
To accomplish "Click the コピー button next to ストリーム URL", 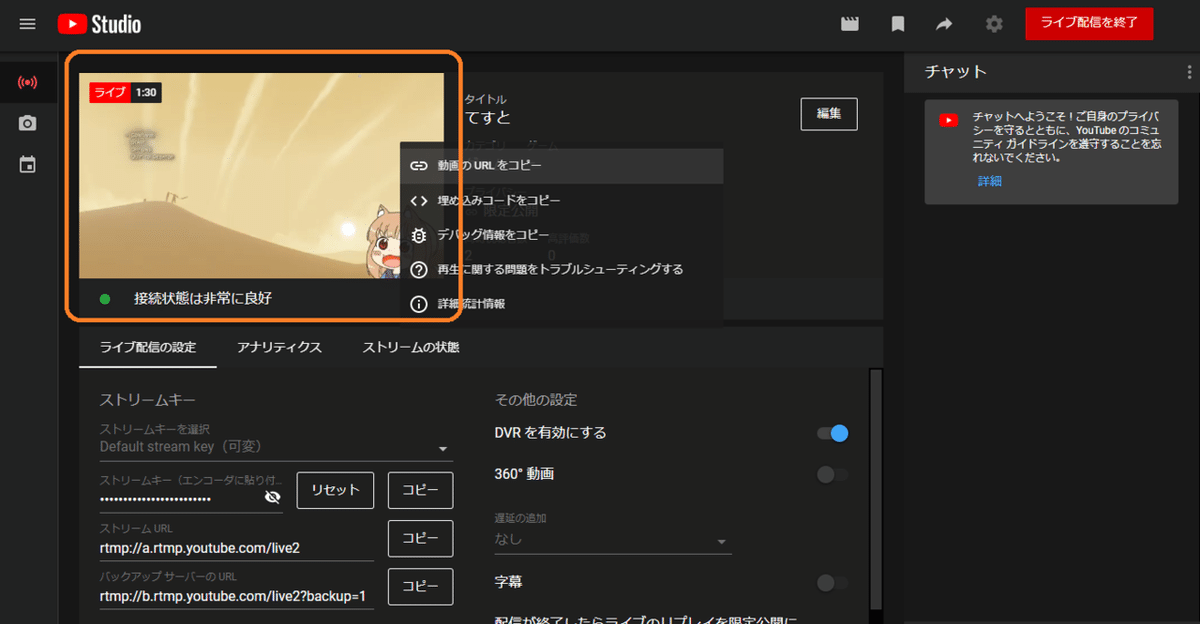I will tap(420, 538).
